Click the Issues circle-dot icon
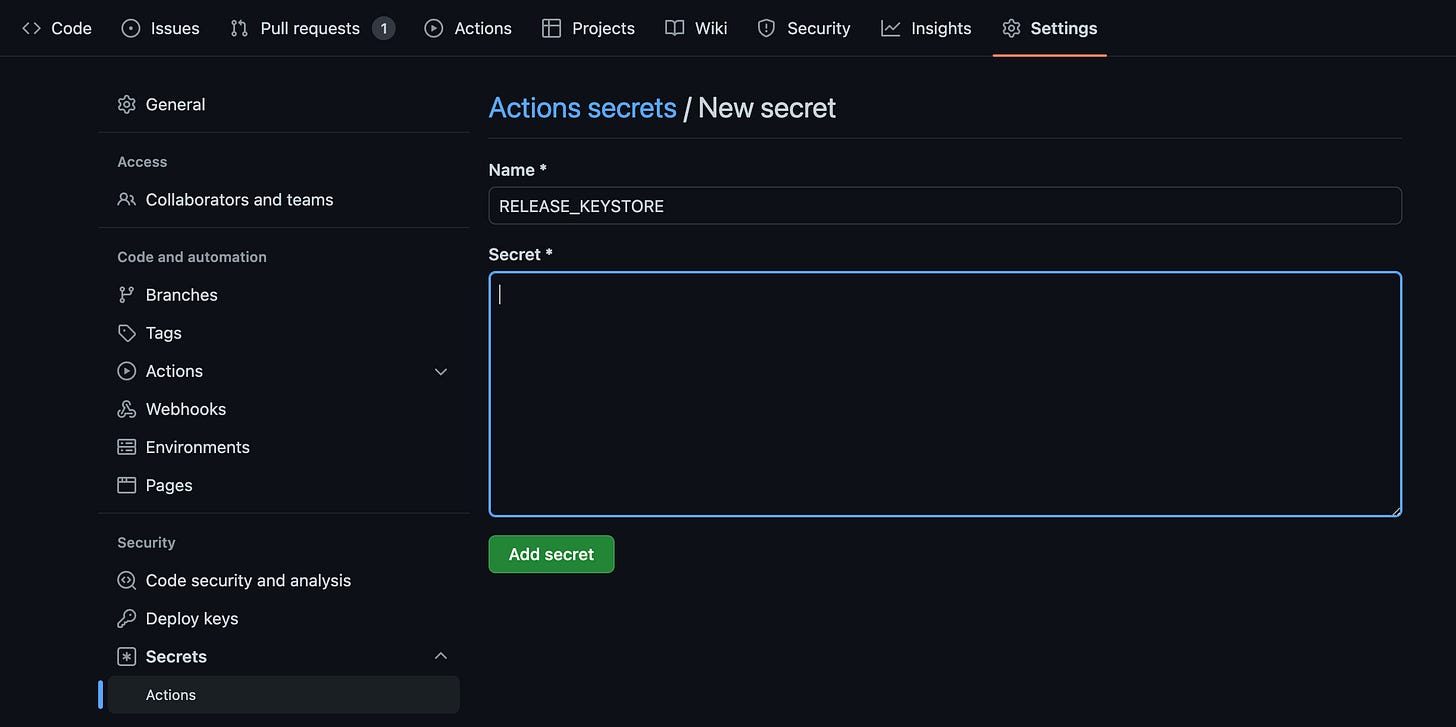Screen dimensions: 1456x727 131,28
